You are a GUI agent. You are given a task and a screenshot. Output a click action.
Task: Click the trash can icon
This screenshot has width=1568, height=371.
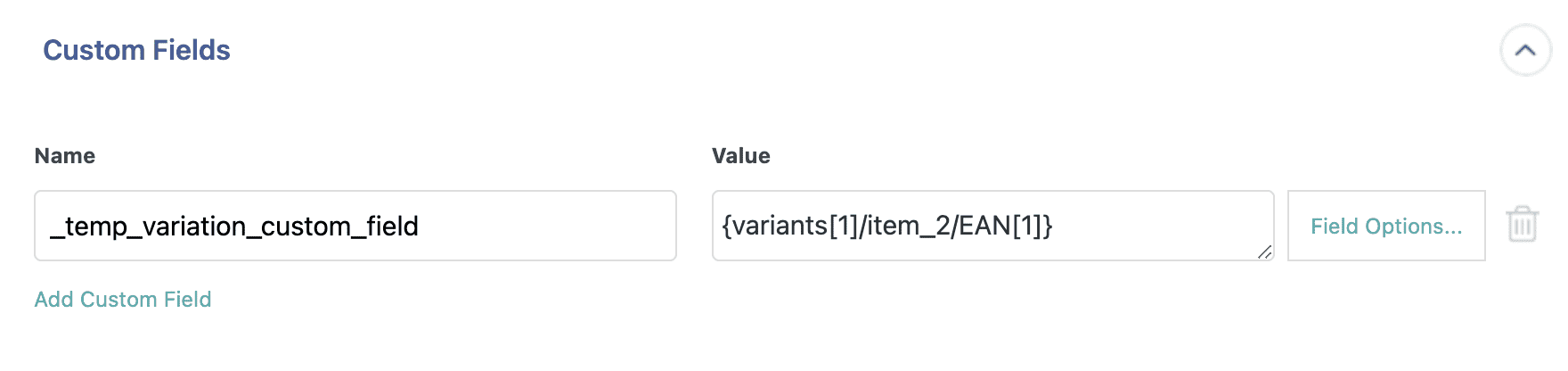tap(1523, 225)
